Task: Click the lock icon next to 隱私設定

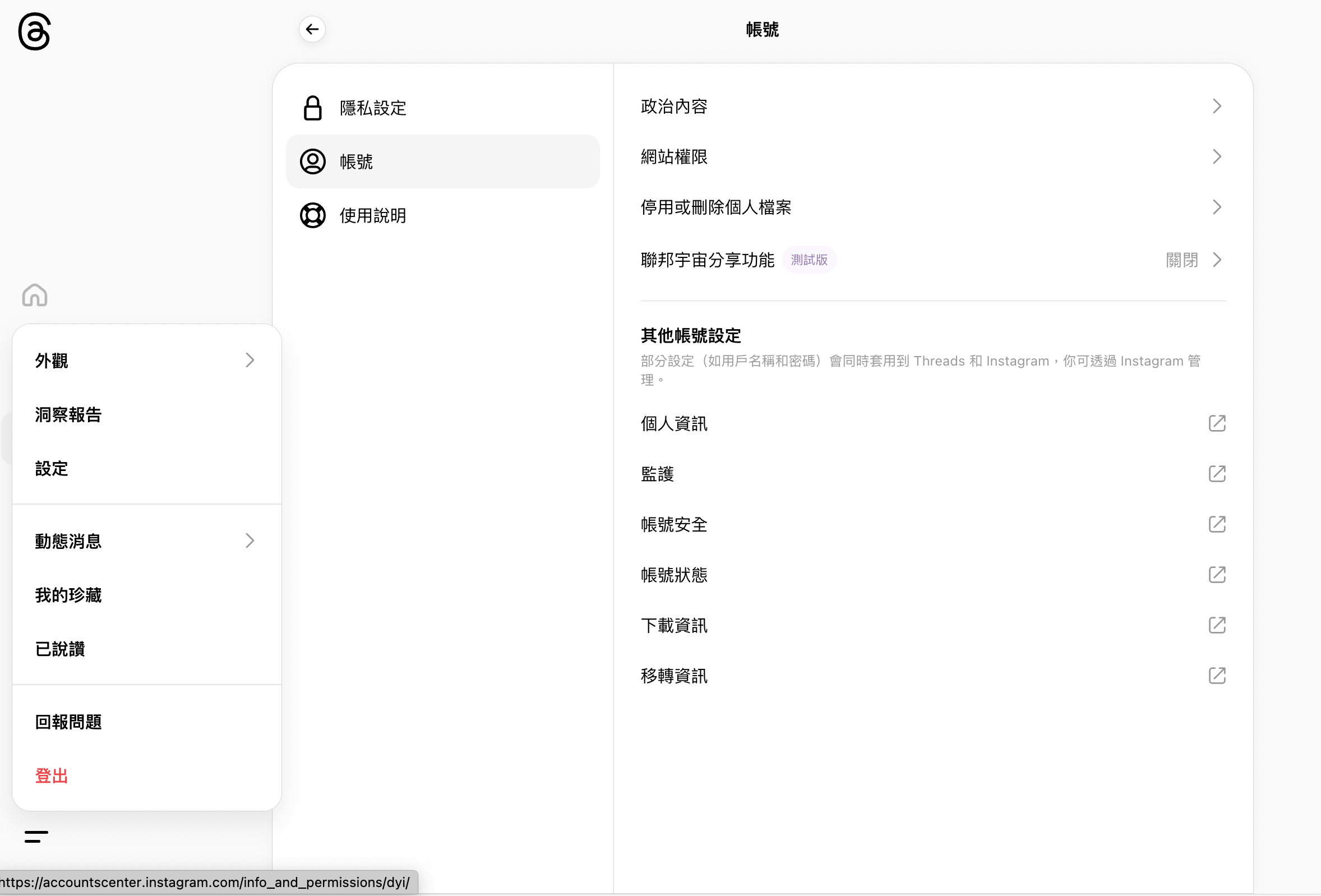Action: [313, 107]
